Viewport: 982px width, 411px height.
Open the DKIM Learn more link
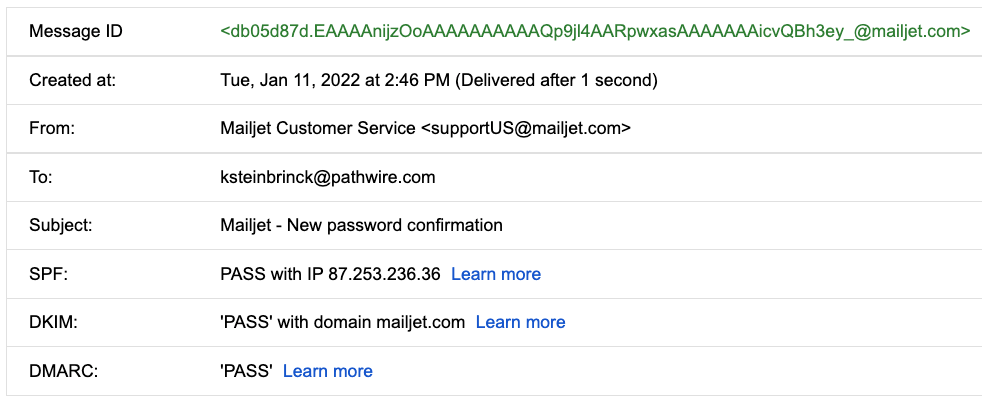520,323
